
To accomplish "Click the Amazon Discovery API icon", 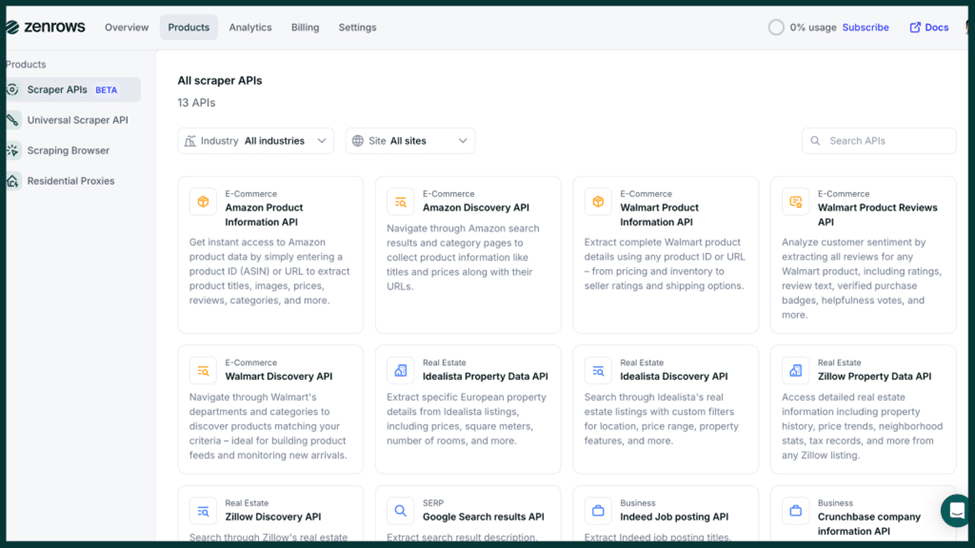I will (400, 202).
